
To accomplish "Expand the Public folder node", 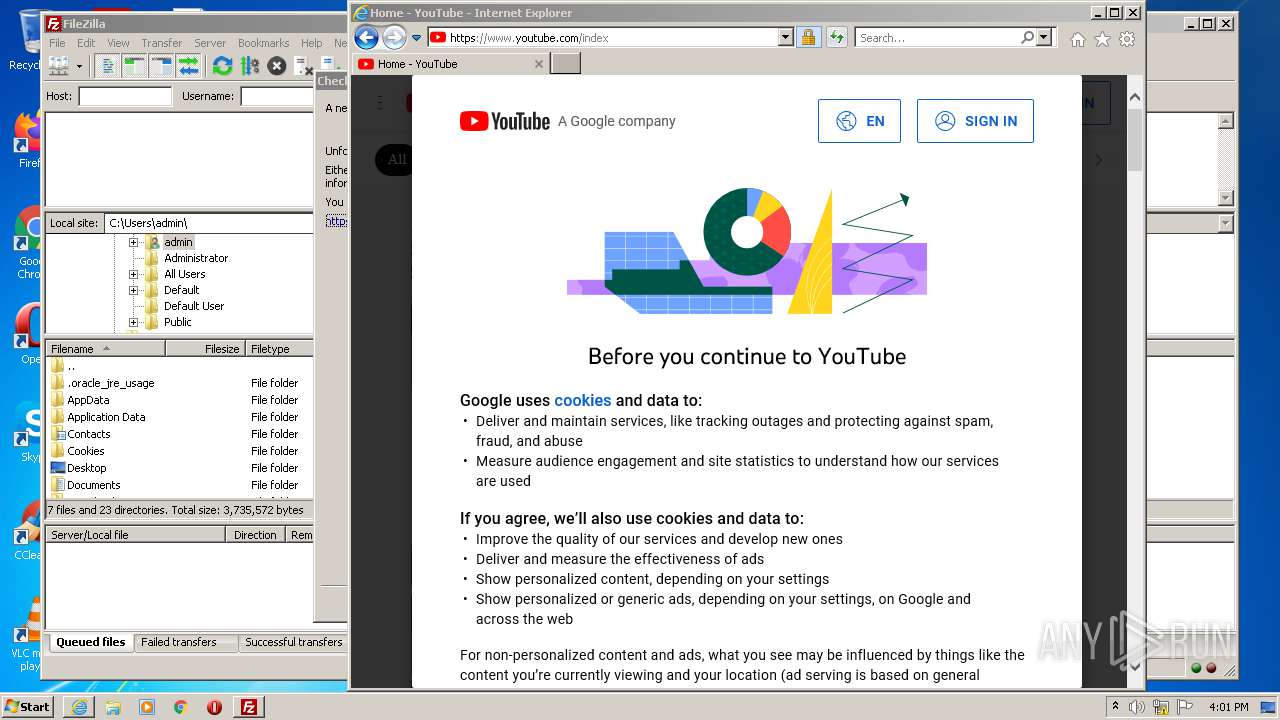I will pos(133,322).
